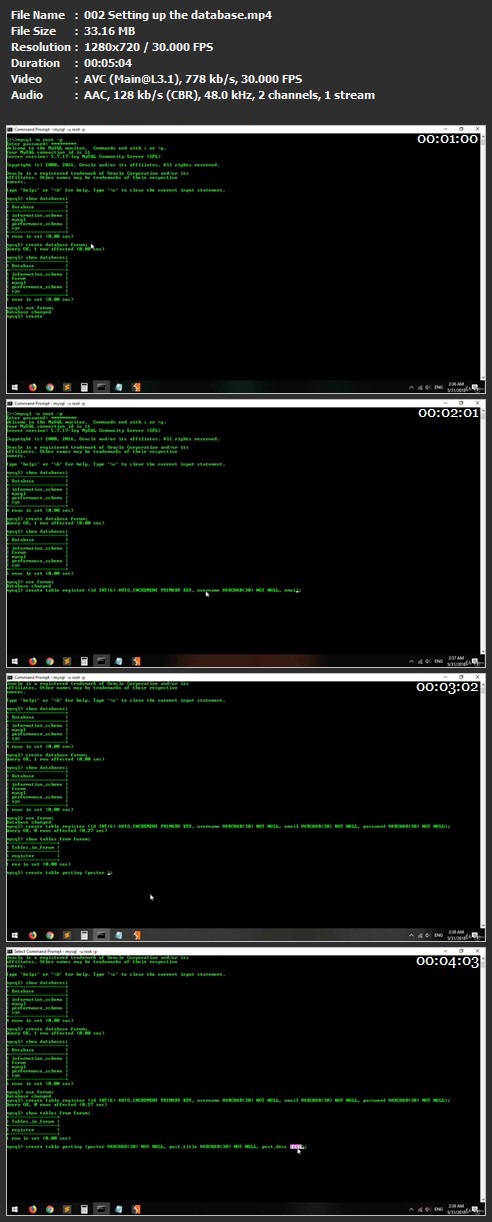Click the Windows Start button in the second frame

coord(14,660)
